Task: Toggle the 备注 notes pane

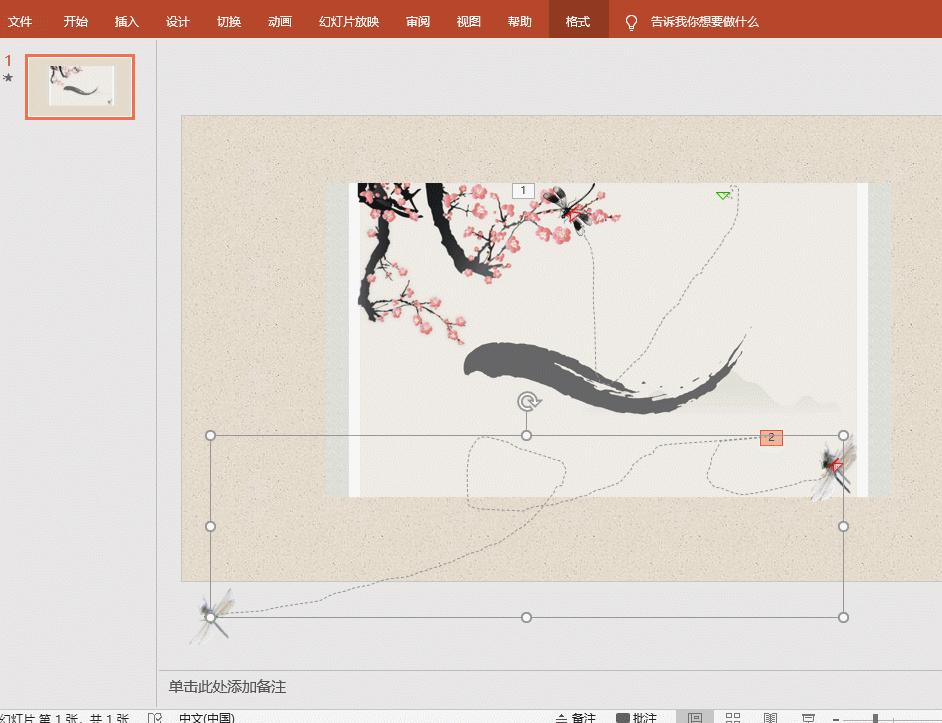Action: coord(580,716)
